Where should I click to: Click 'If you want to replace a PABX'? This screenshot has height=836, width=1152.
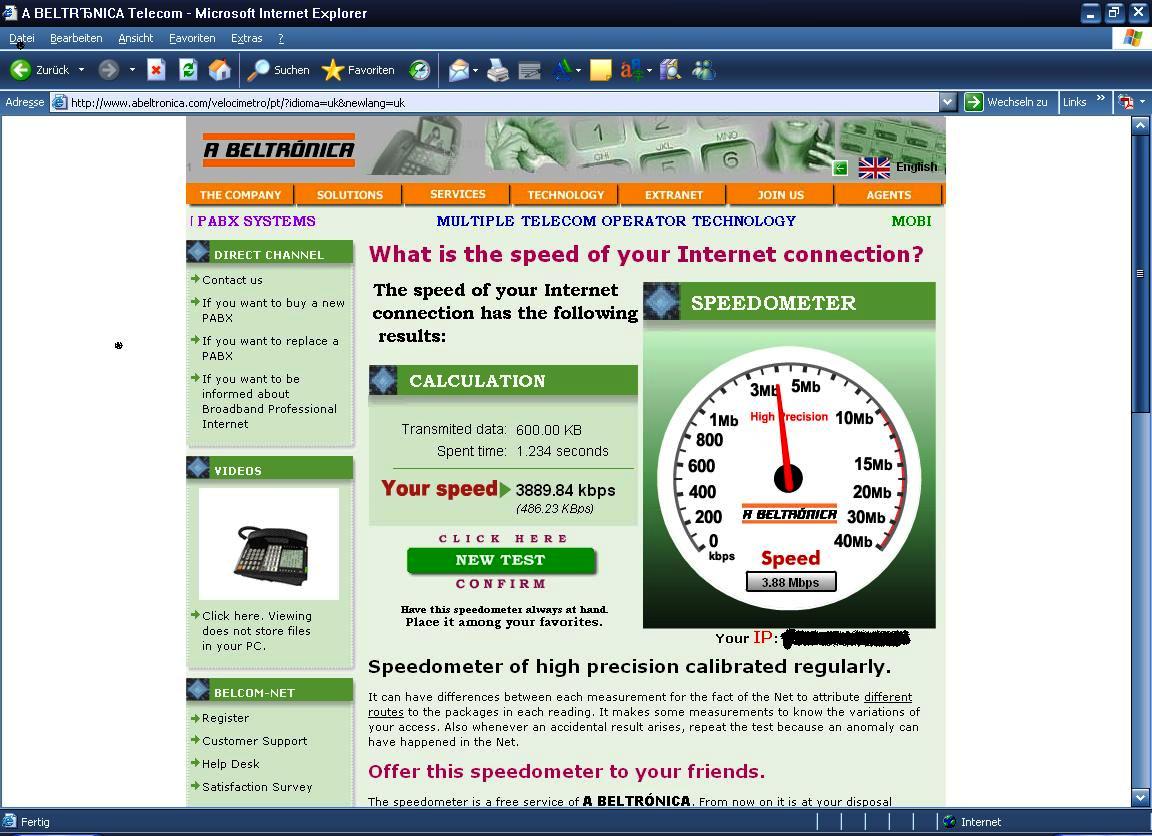270,348
